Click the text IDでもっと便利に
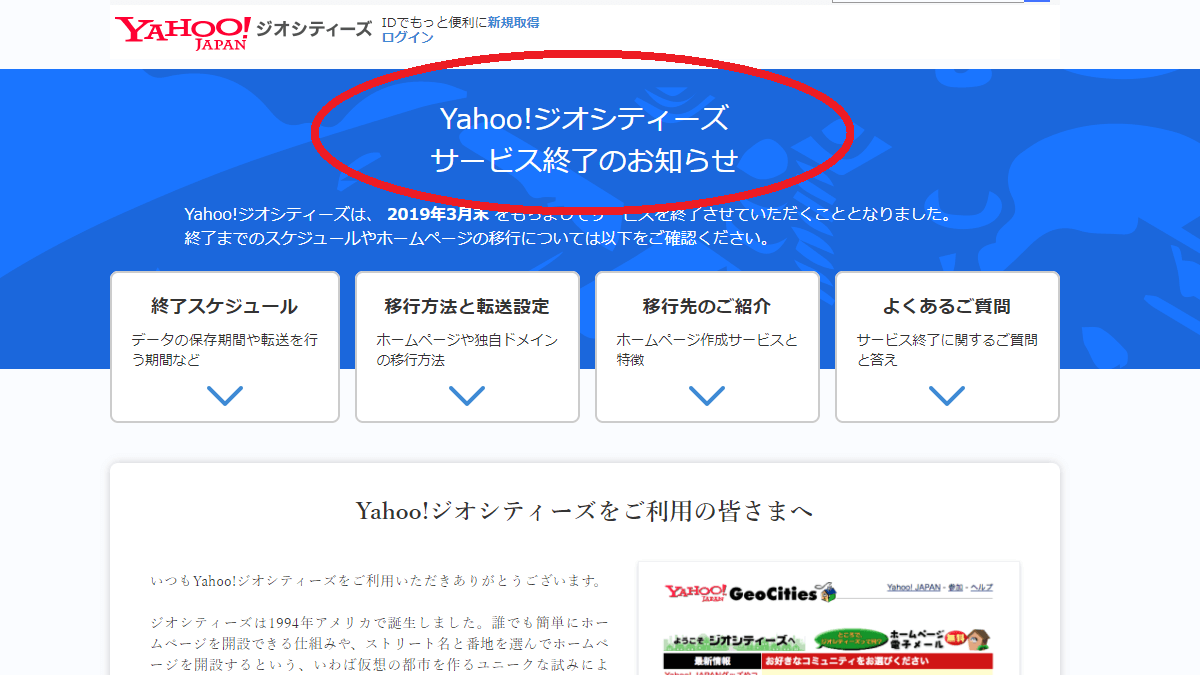Screen dimensions: 1200x675 tap(434, 22)
